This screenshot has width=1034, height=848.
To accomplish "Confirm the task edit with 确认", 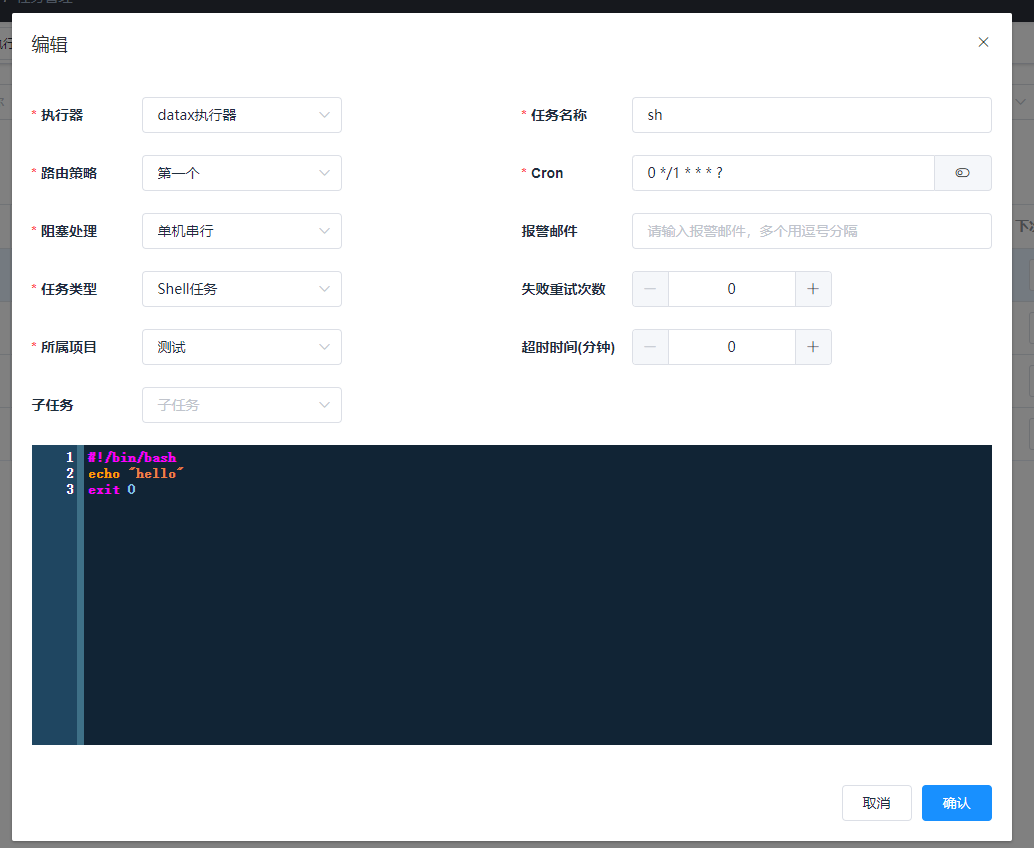I will 956,802.
